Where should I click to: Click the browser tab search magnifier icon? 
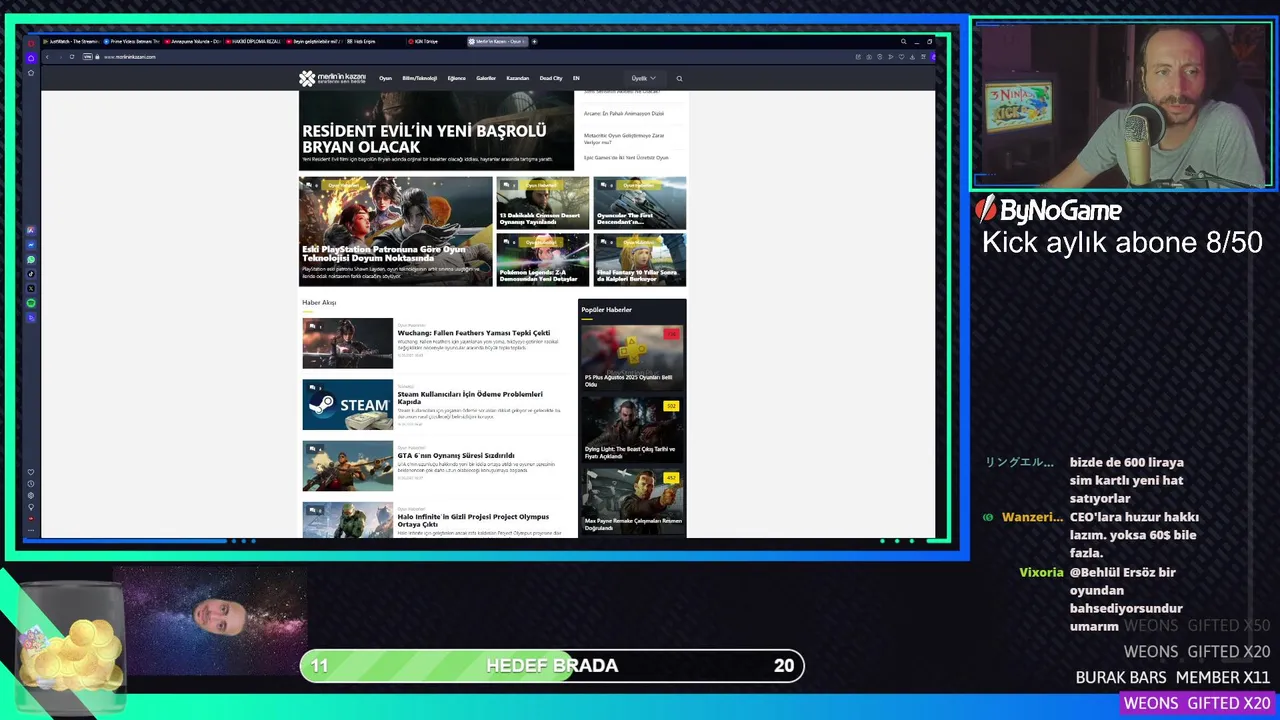(903, 42)
